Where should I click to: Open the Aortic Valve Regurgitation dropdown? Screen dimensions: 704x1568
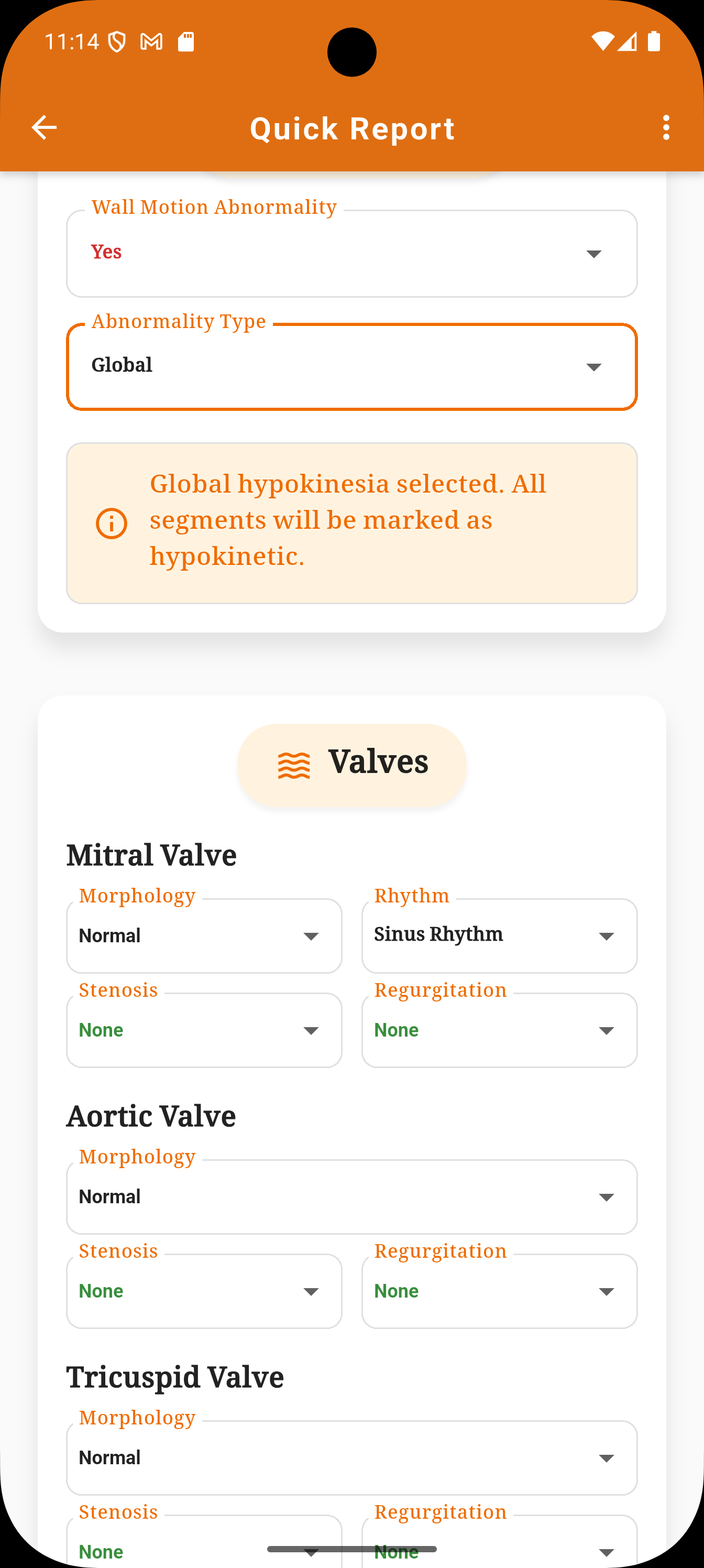500,1291
